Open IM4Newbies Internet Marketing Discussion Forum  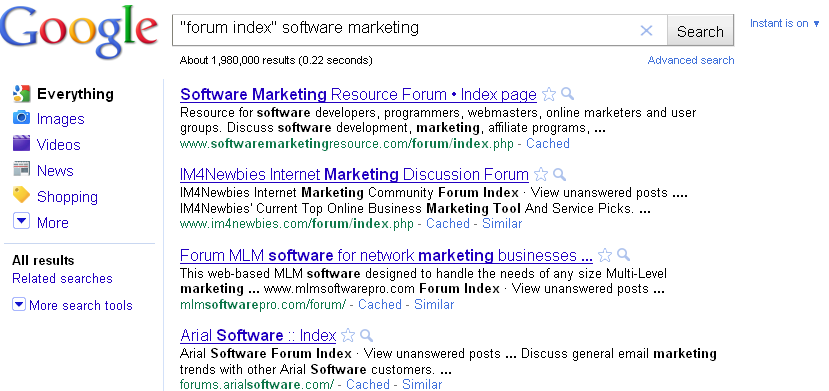[354, 174]
